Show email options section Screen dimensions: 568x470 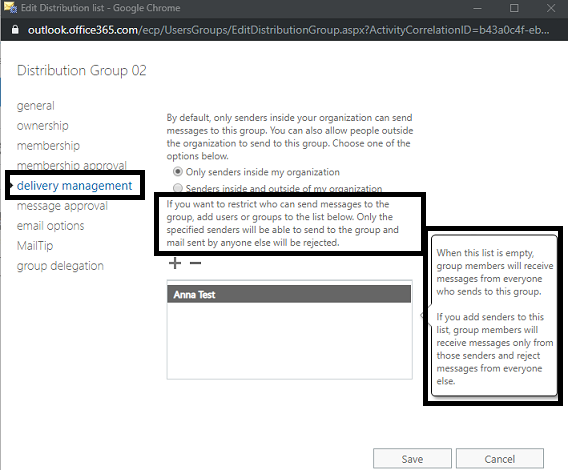50,226
